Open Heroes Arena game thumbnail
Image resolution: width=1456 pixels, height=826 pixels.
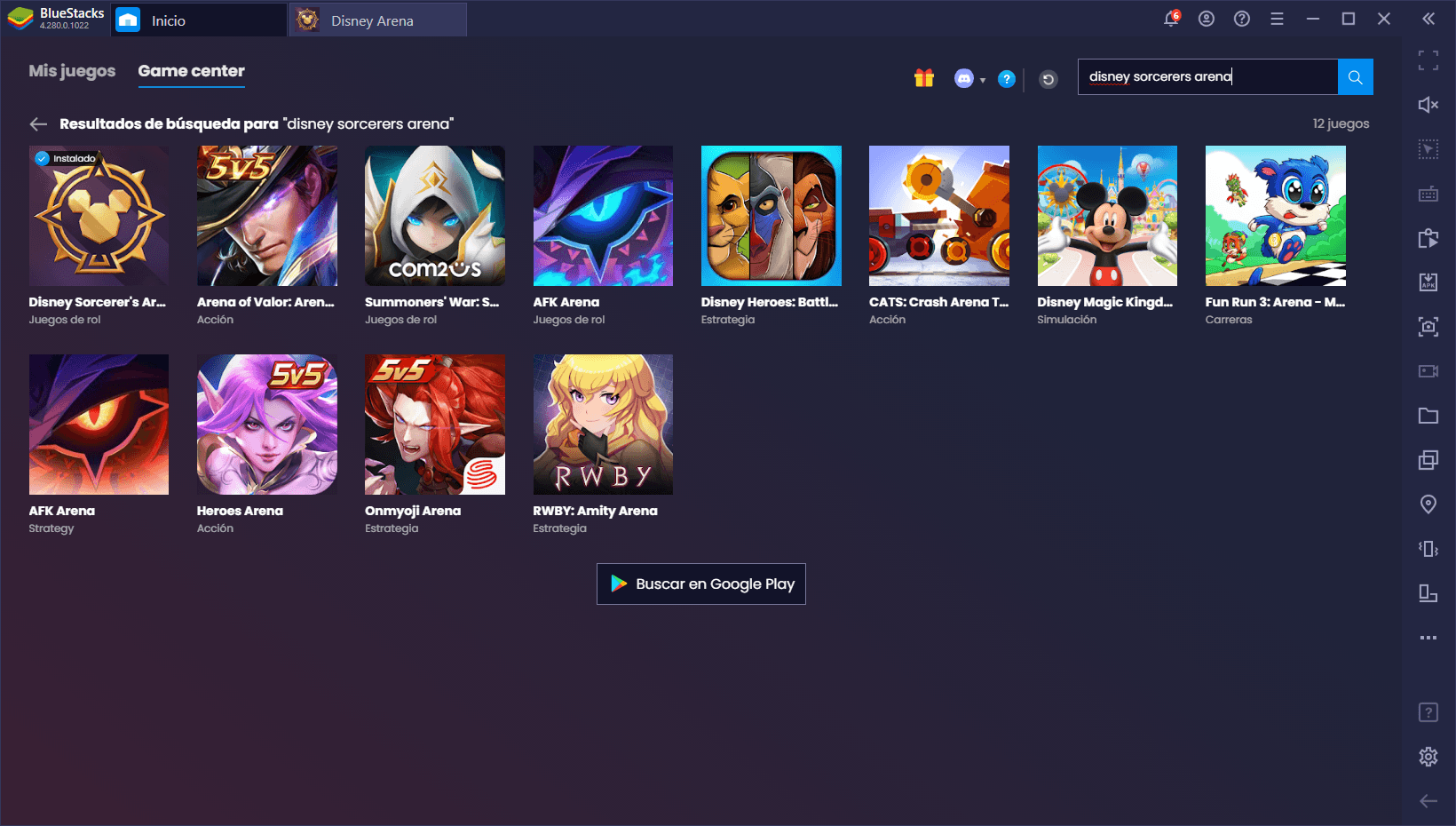pyautogui.click(x=267, y=425)
